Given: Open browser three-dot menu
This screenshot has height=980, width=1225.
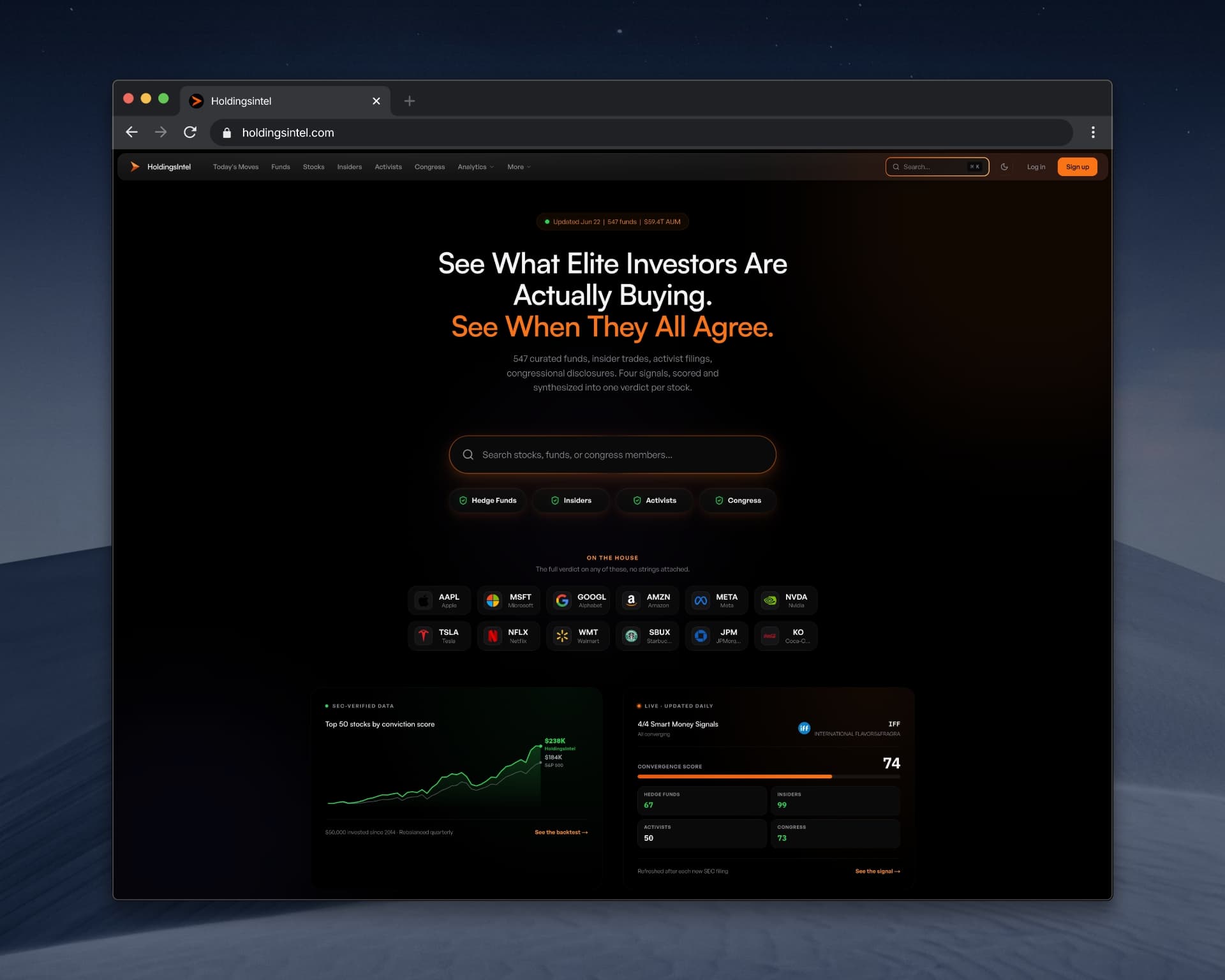Looking at the screenshot, I should tap(1093, 132).
